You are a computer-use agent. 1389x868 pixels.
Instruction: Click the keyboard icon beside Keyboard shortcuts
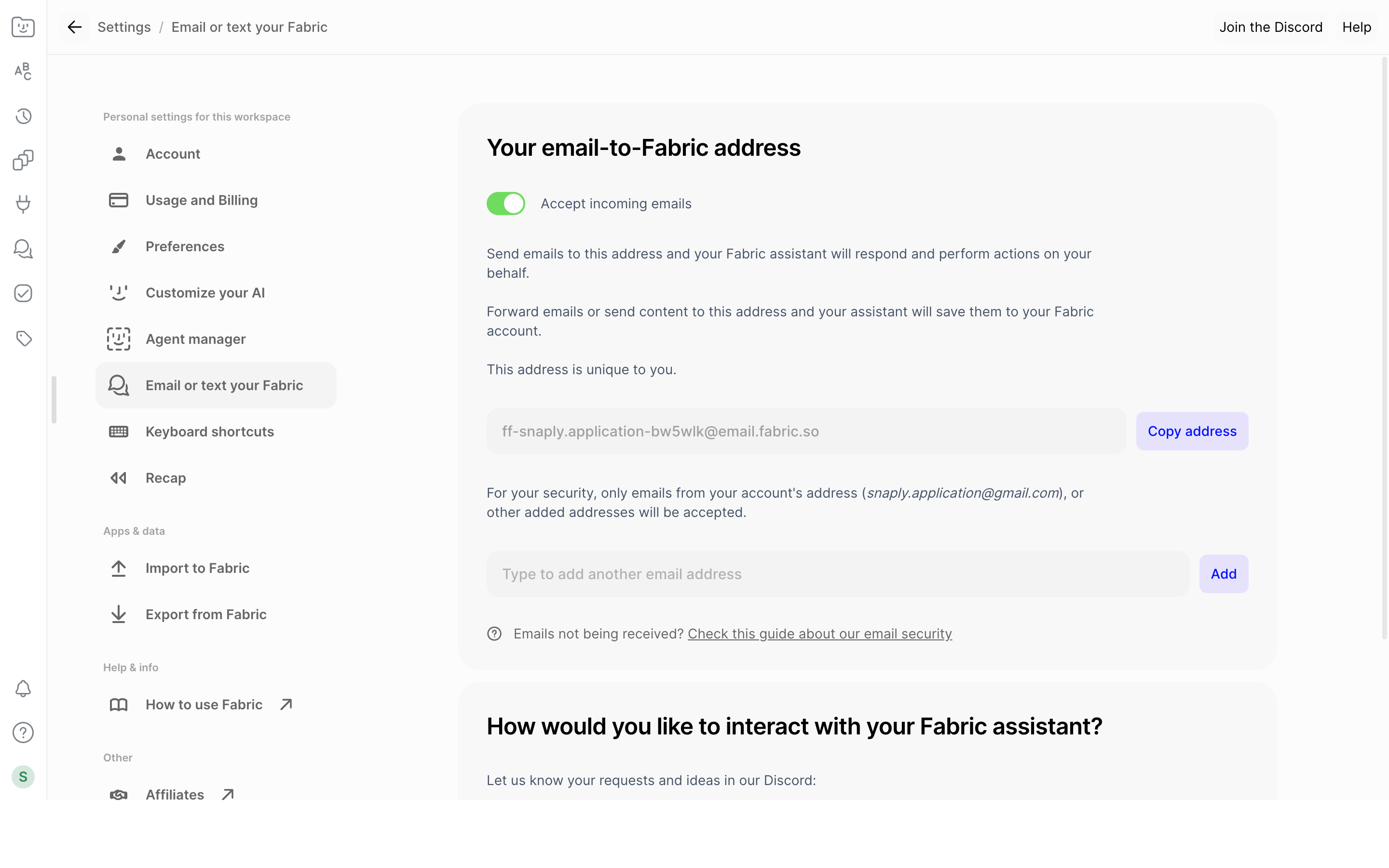pos(119,432)
